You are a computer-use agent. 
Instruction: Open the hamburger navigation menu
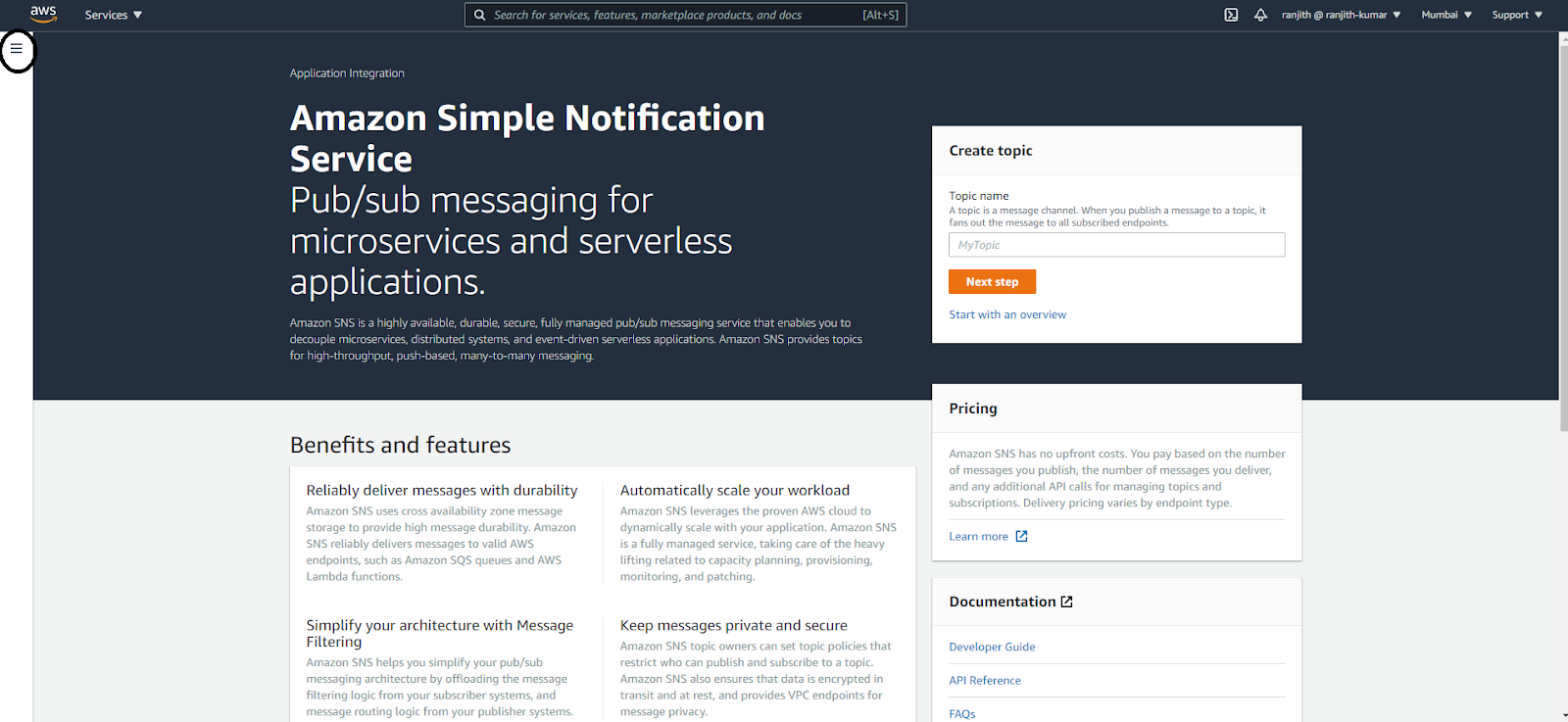(x=17, y=48)
